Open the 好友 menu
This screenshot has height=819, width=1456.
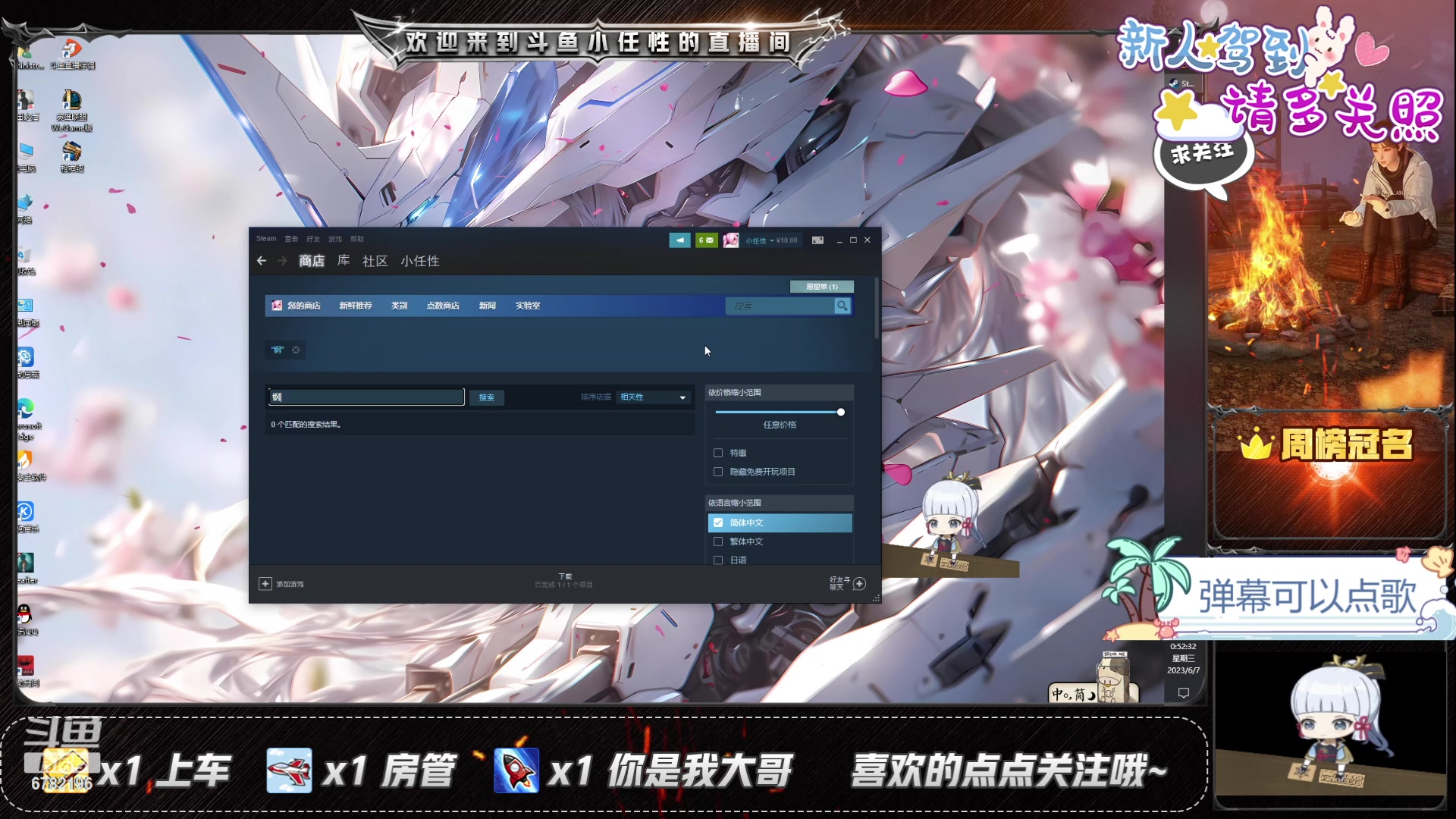[313, 239]
